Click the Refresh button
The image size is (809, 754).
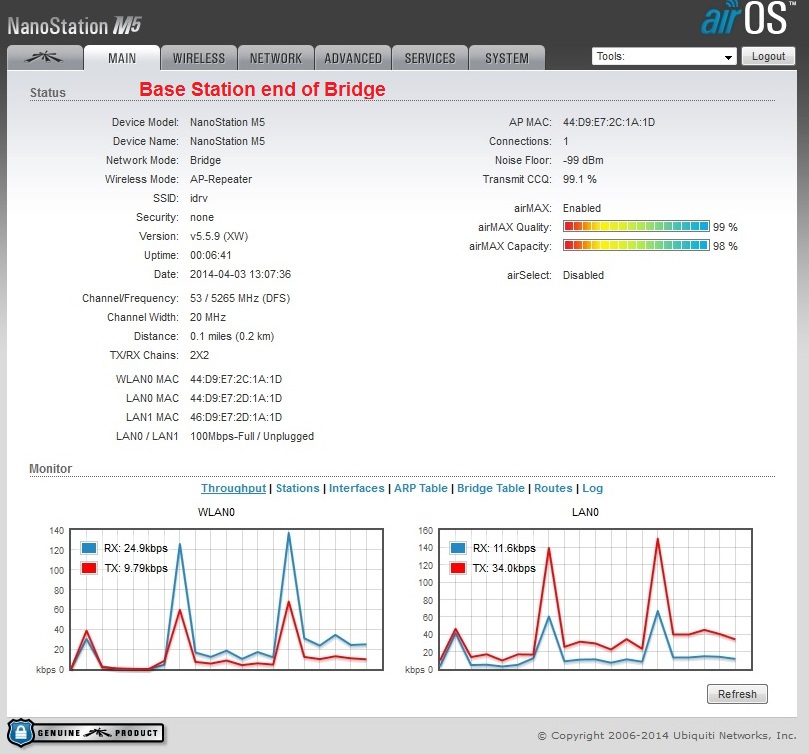tap(737, 694)
